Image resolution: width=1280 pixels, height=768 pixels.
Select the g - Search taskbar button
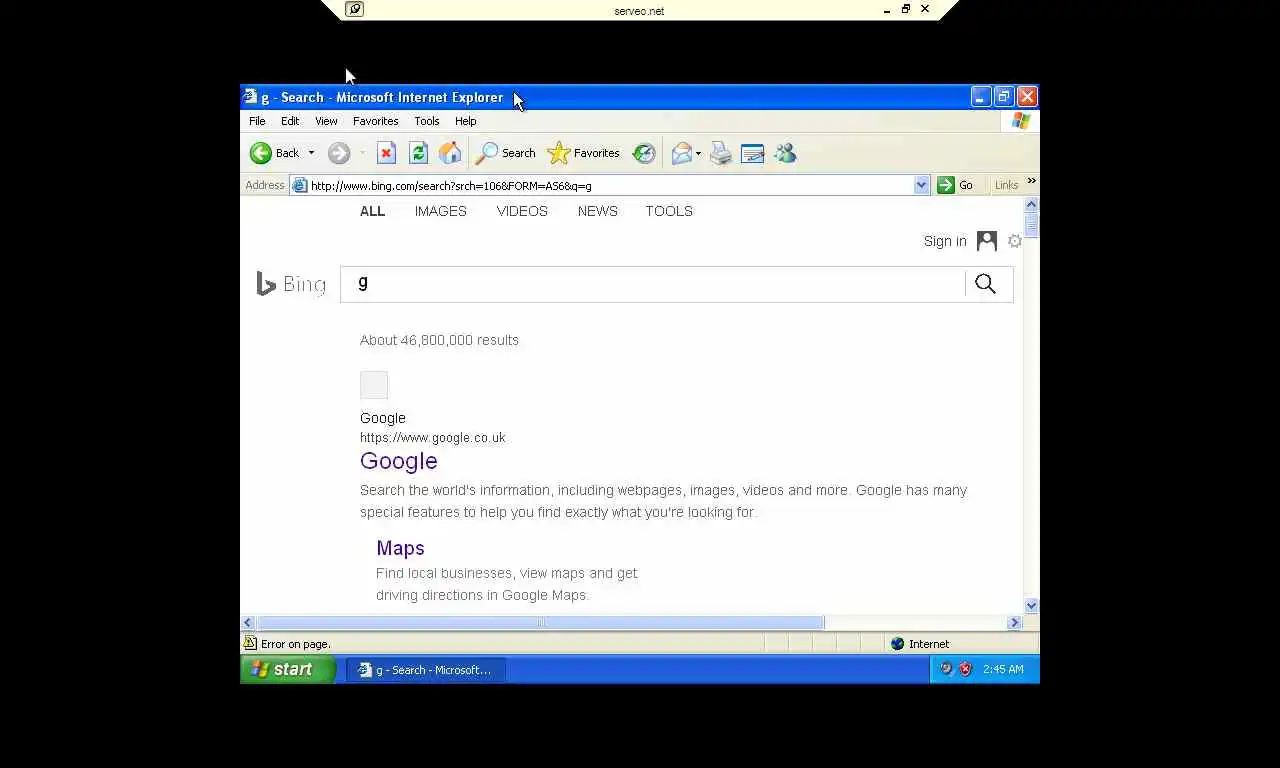426,670
